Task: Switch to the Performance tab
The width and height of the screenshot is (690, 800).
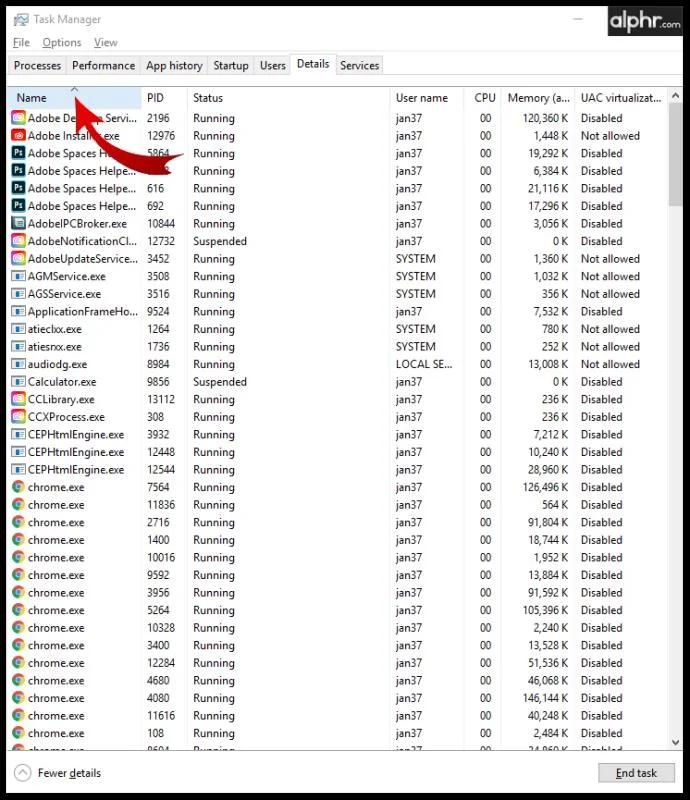Action: [104, 66]
